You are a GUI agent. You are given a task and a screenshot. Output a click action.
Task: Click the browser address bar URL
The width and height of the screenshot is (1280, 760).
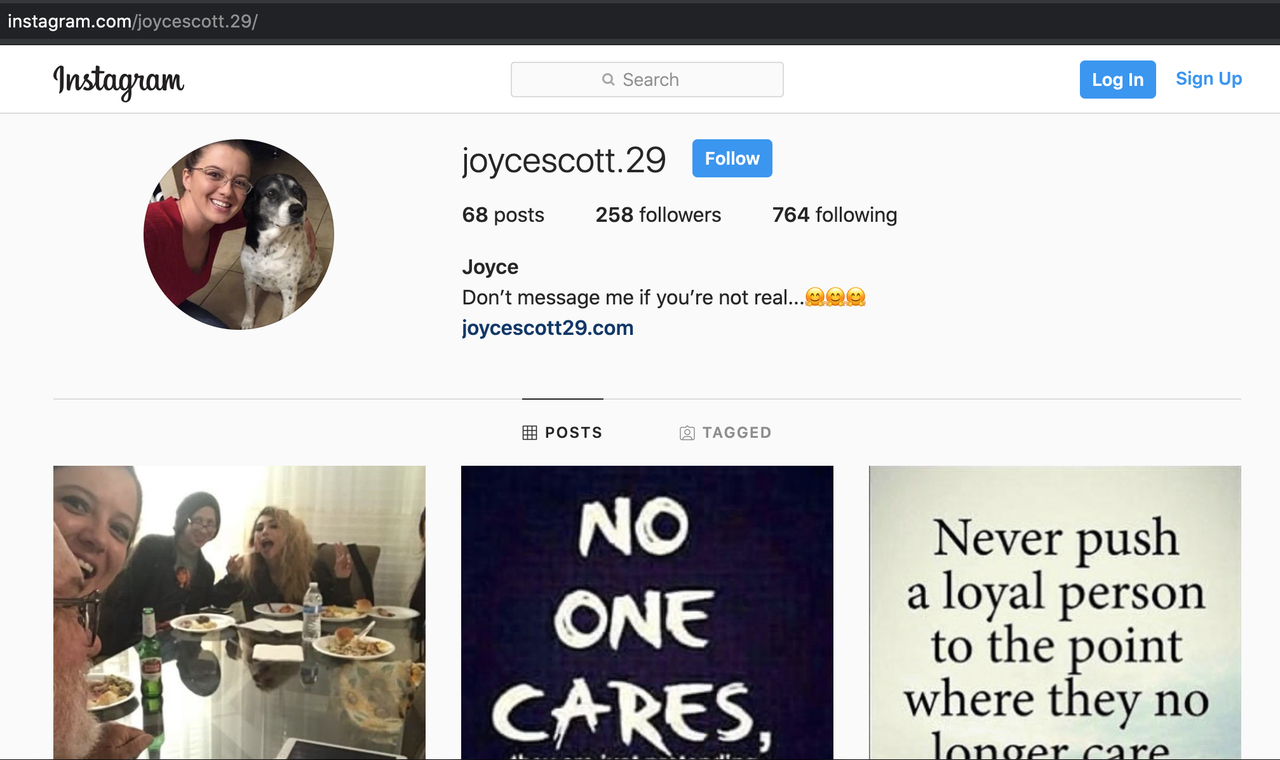coord(132,21)
